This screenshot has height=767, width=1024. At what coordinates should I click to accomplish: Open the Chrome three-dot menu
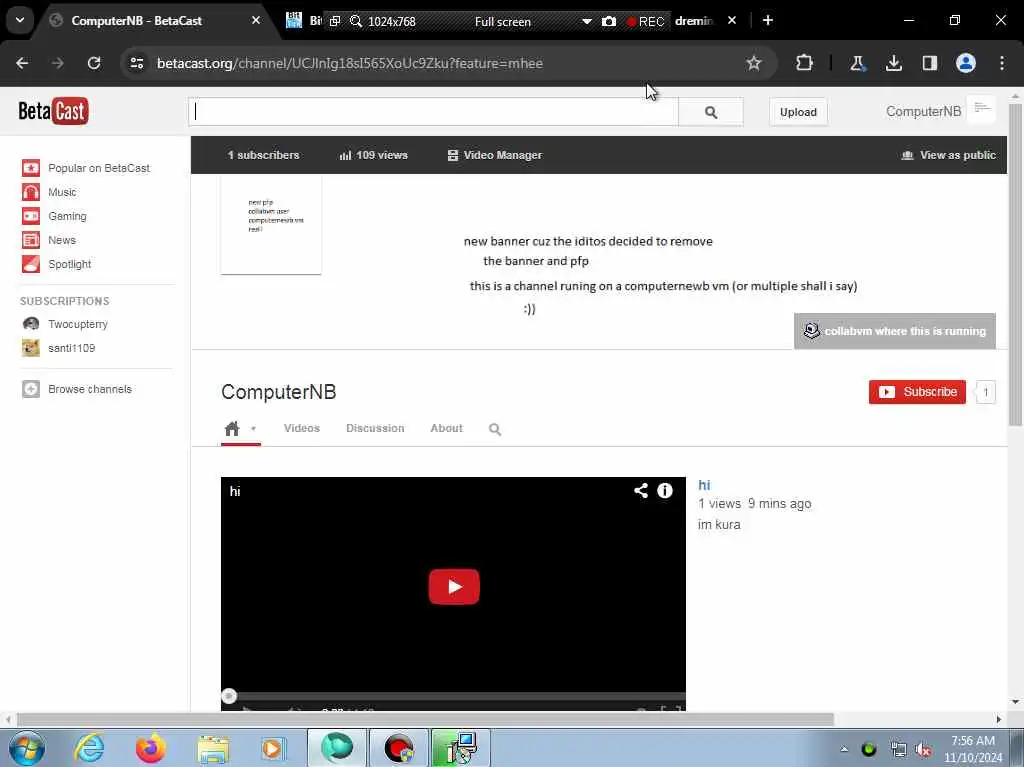tap(1002, 63)
